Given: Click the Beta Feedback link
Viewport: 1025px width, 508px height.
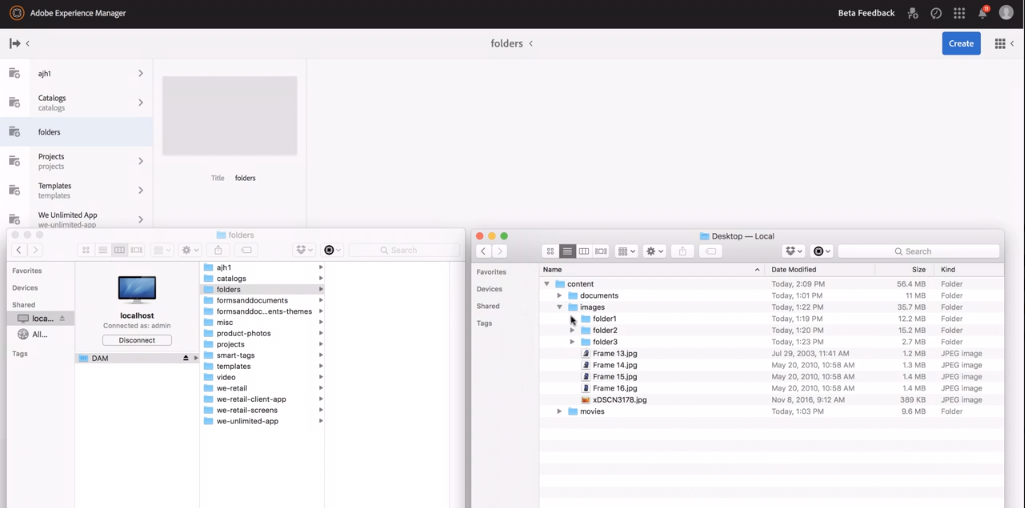Looking at the screenshot, I should [x=866, y=13].
